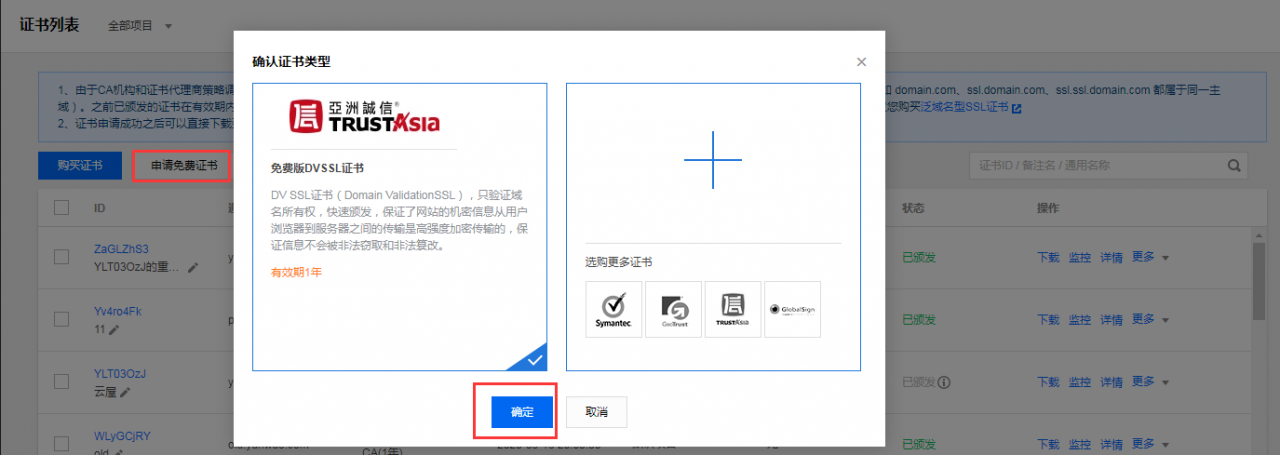
Task: Click the search magnifier icon in certificate search
Action: tap(1236, 166)
